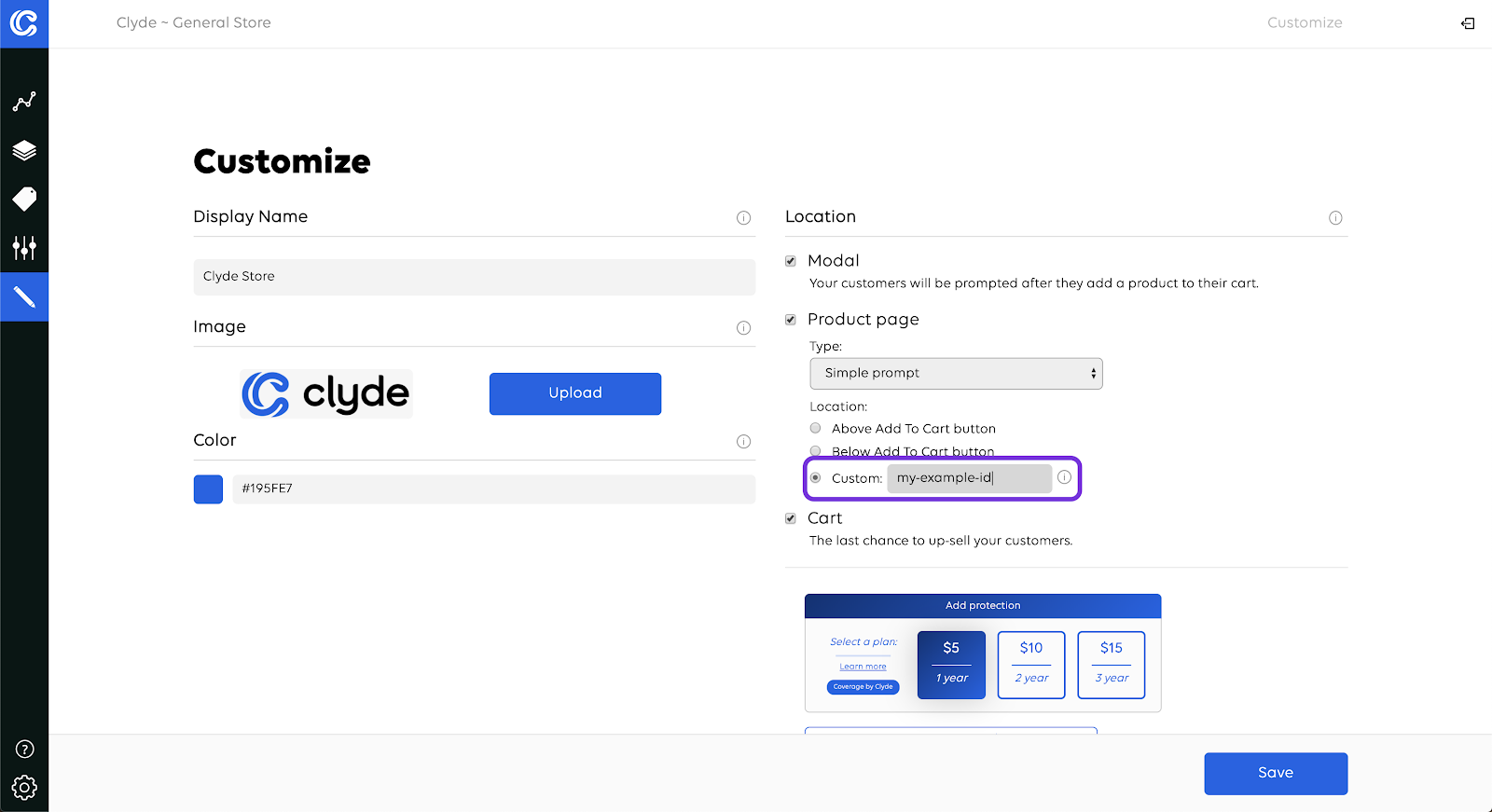Toggle the Modal checkbox
The image size is (1492, 812).
(791, 261)
